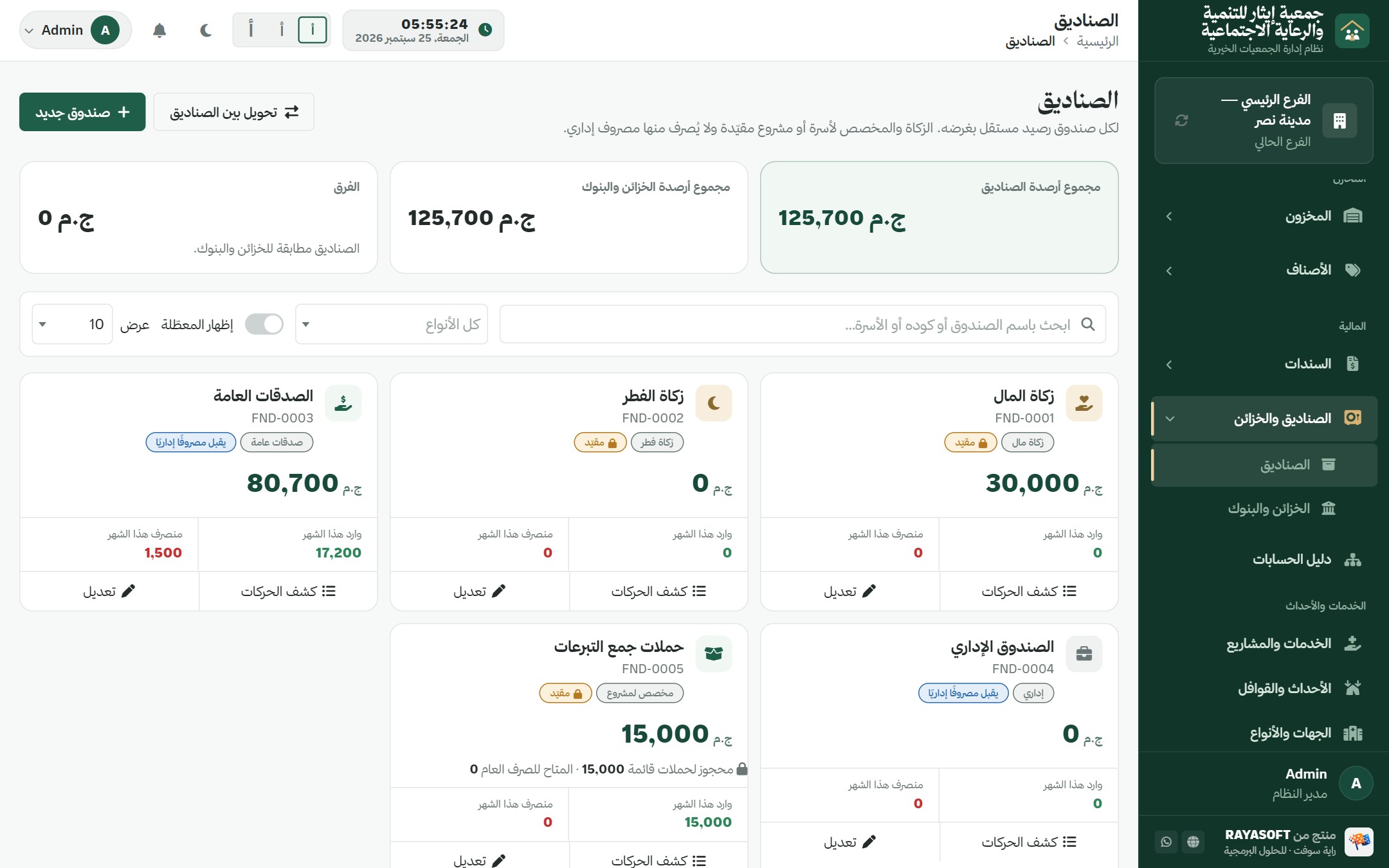1389x868 pixels.
Task: Click تحويل بين الصناديق button
Action: pos(234,112)
